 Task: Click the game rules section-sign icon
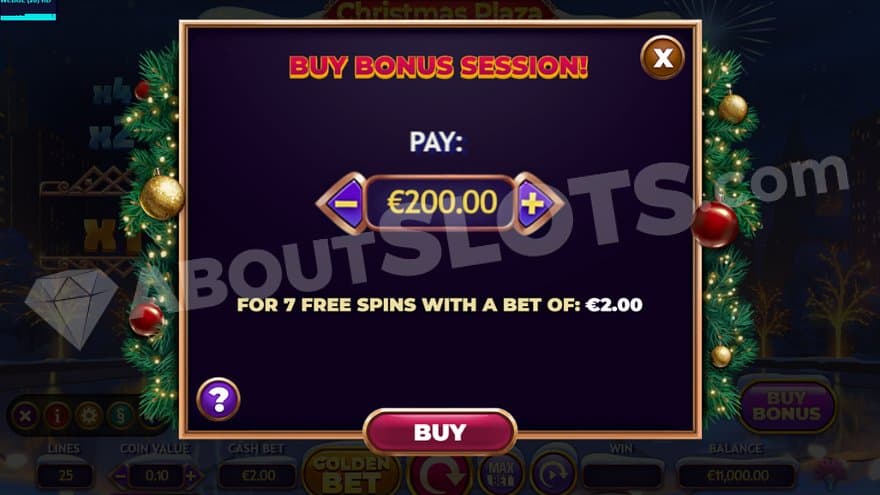point(121,416)
